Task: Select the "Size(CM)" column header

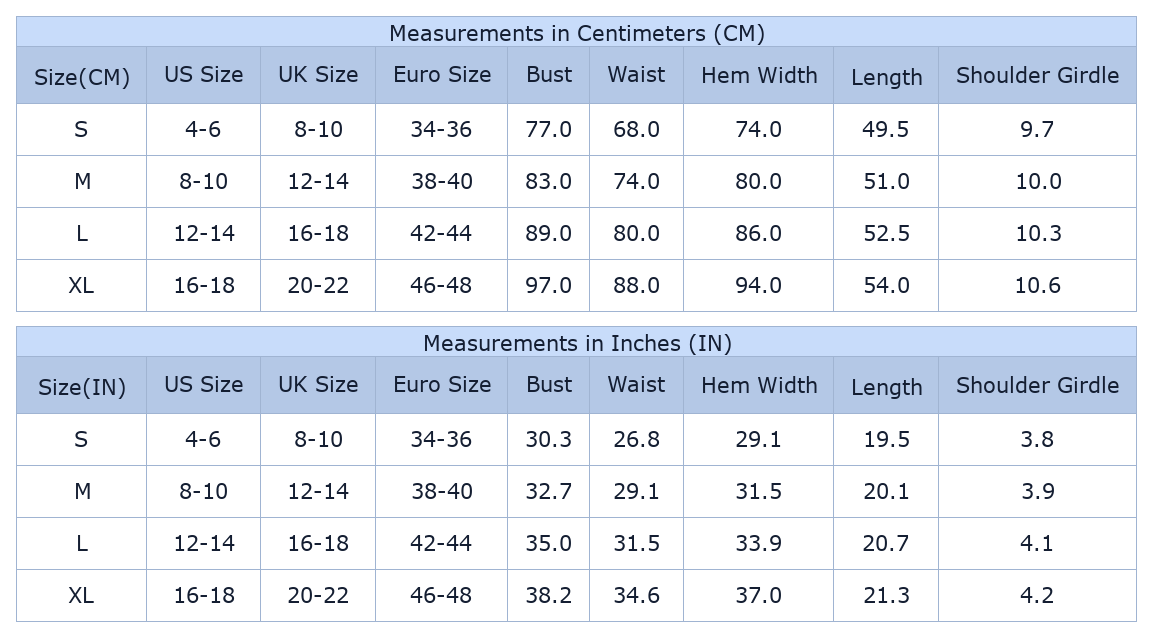Action: point(82,77)
